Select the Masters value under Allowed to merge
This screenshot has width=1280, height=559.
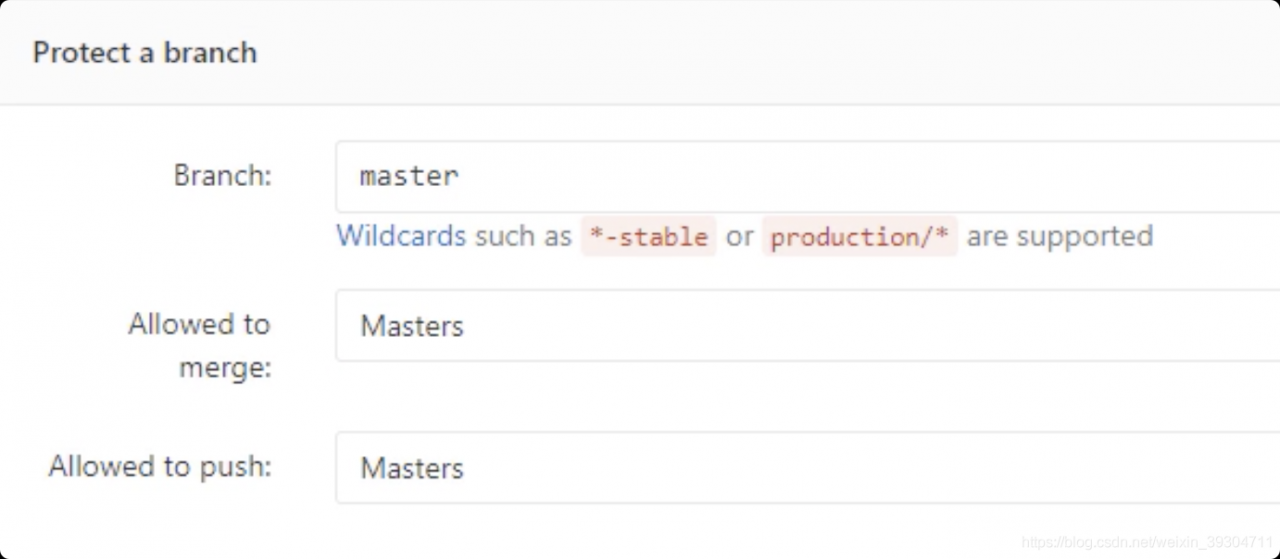pos(412,326)
